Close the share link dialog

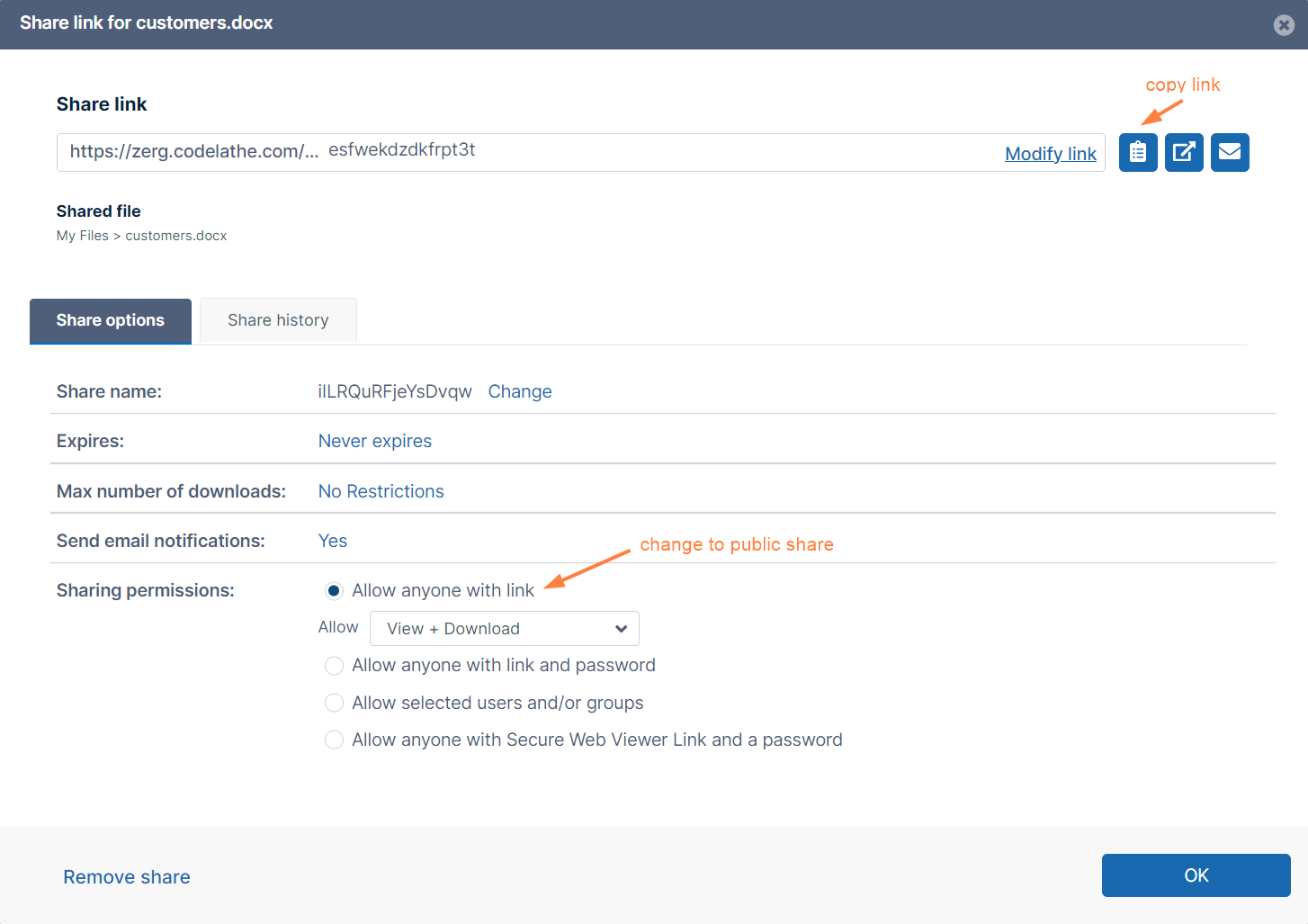click(1284, 25)
